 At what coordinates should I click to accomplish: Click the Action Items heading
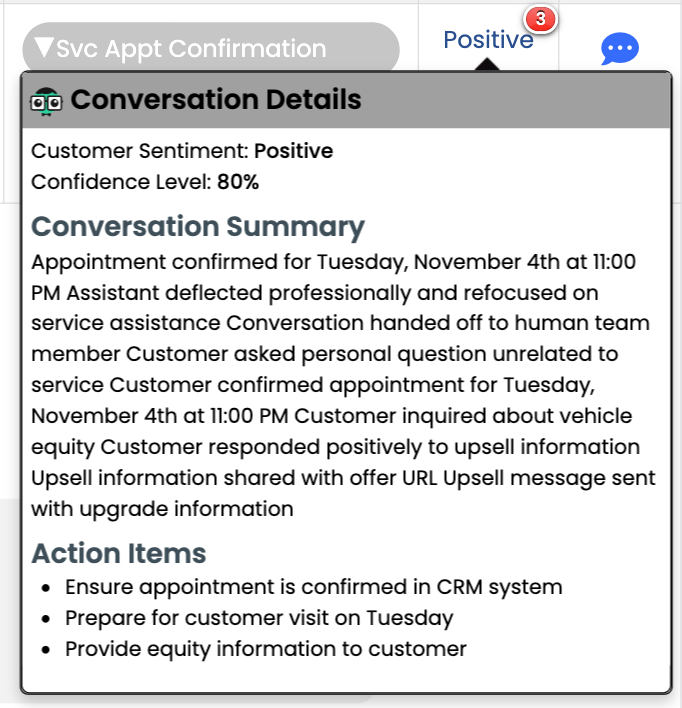click(x=119, y=553)
